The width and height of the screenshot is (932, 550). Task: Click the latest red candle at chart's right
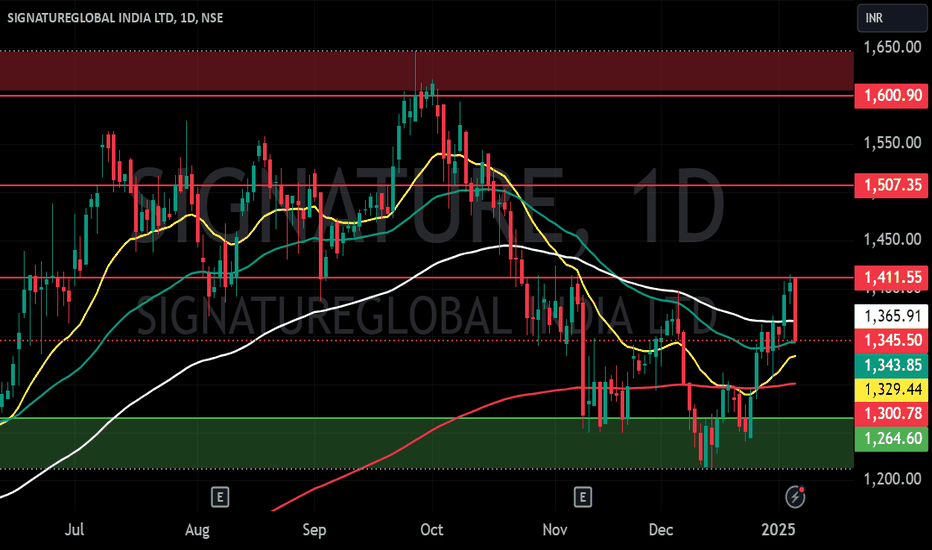click(795, 309)
